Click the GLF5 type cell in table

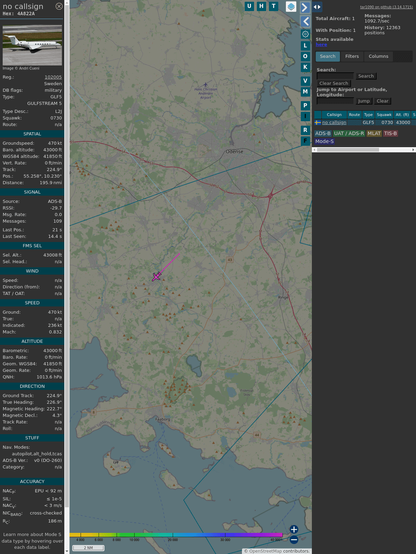coord(368,123)
